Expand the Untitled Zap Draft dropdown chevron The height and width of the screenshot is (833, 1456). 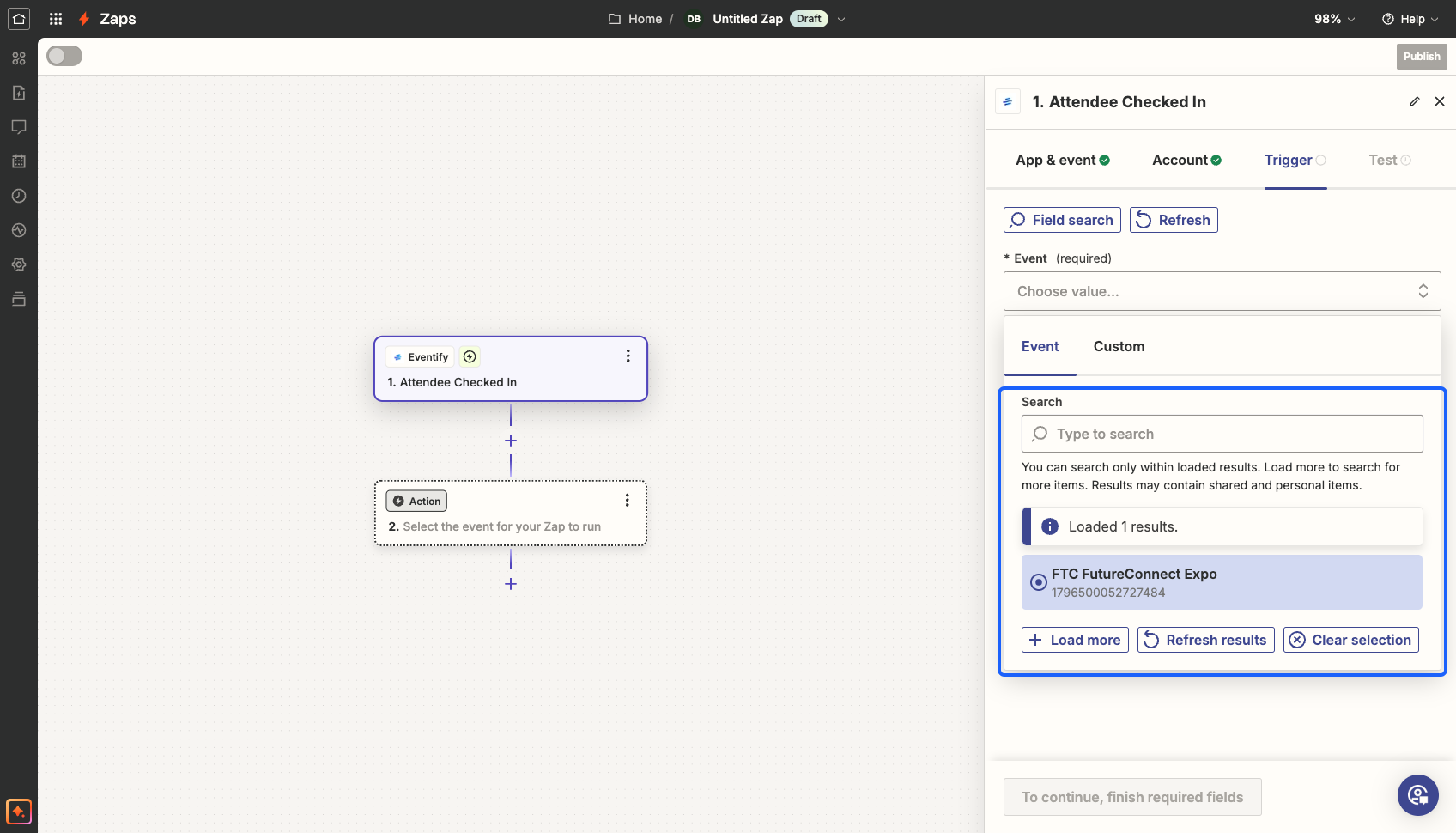tap(841, 19)
